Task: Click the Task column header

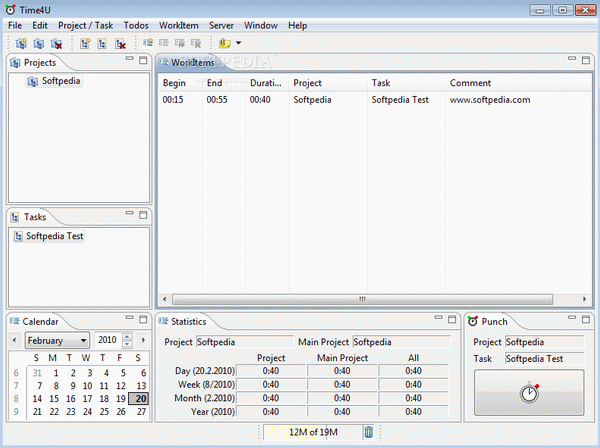Action: pos(406,83)
